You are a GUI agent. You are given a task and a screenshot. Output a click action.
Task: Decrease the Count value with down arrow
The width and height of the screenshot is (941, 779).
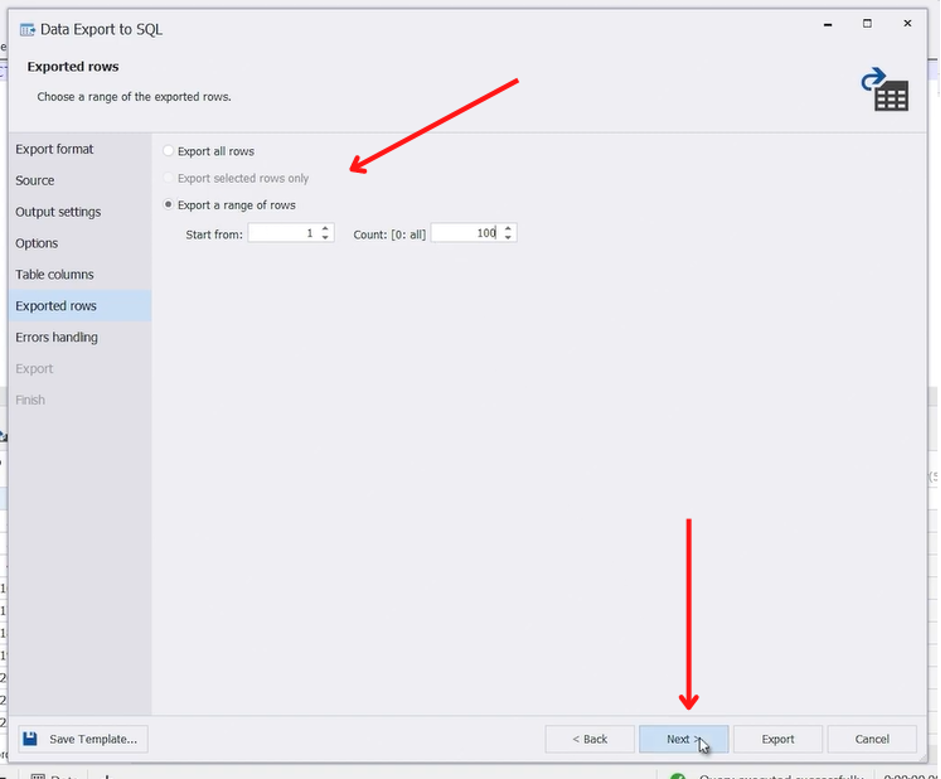point(508,237)
